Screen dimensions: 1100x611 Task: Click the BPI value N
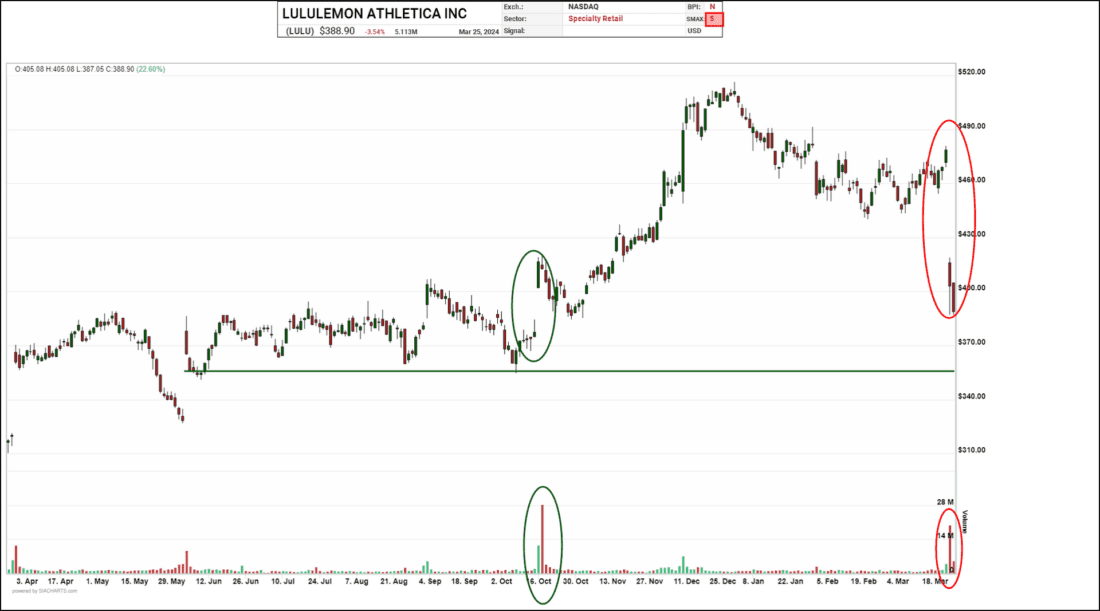[x=712, y=7]
